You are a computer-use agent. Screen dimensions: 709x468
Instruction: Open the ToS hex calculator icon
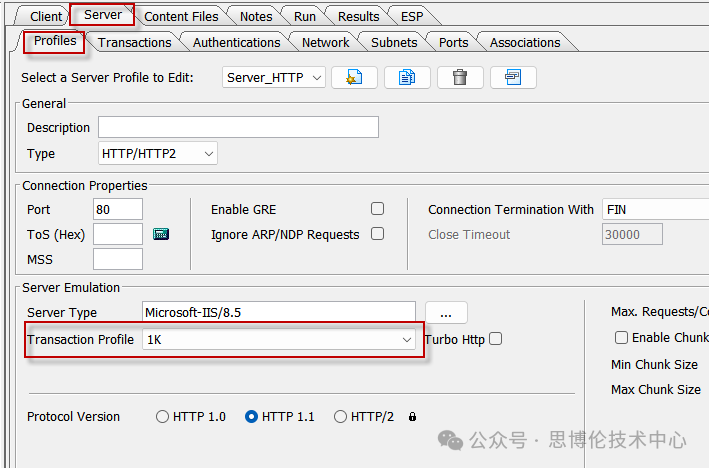coord(161,234)
